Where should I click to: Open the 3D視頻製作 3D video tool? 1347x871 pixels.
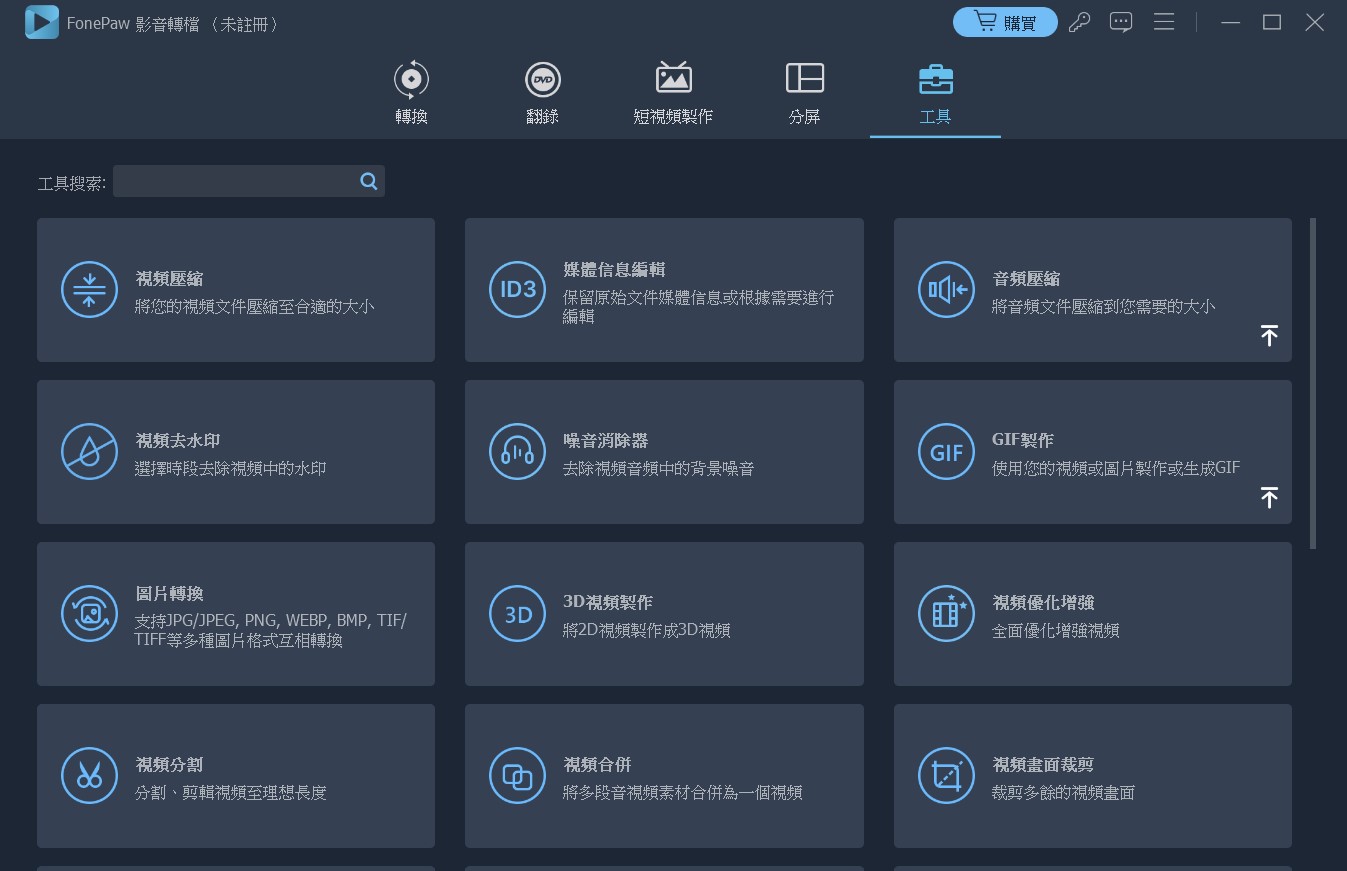pyautogui.click(x=664, y=613)
